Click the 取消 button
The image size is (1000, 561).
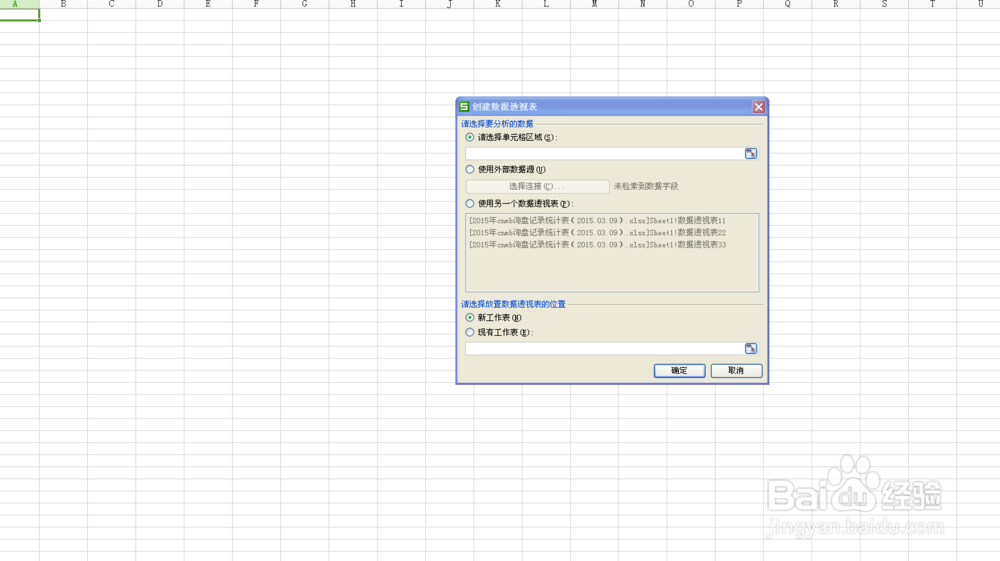point(736,370)
